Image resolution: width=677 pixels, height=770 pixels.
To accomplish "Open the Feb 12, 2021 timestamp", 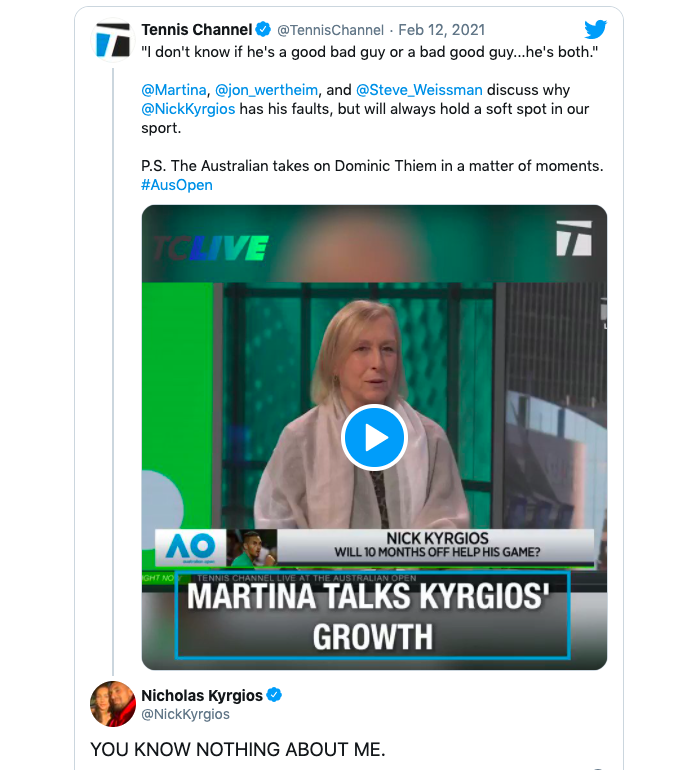I will [x=445, y=30].
